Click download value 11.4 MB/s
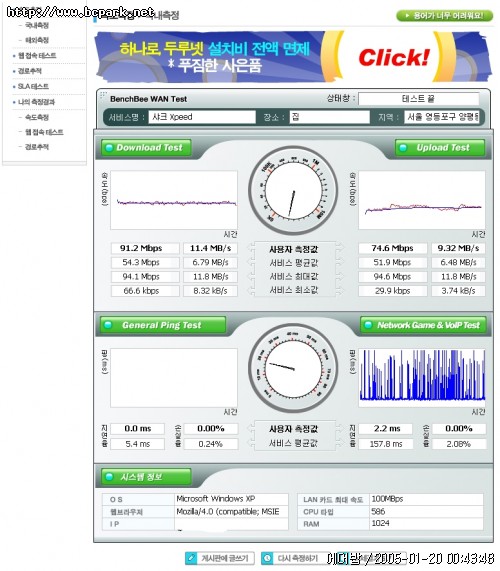Viewport: 500px width, 571px height. click(210, 248)
